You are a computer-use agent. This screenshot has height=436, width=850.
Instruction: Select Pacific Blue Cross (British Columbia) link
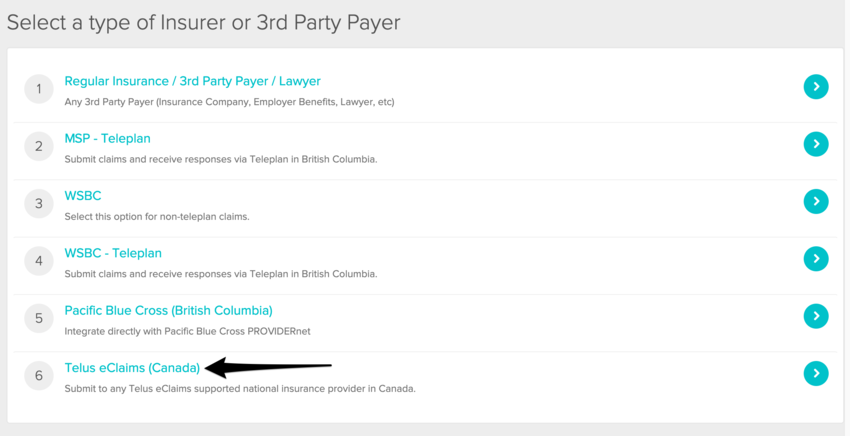(168, 310)
